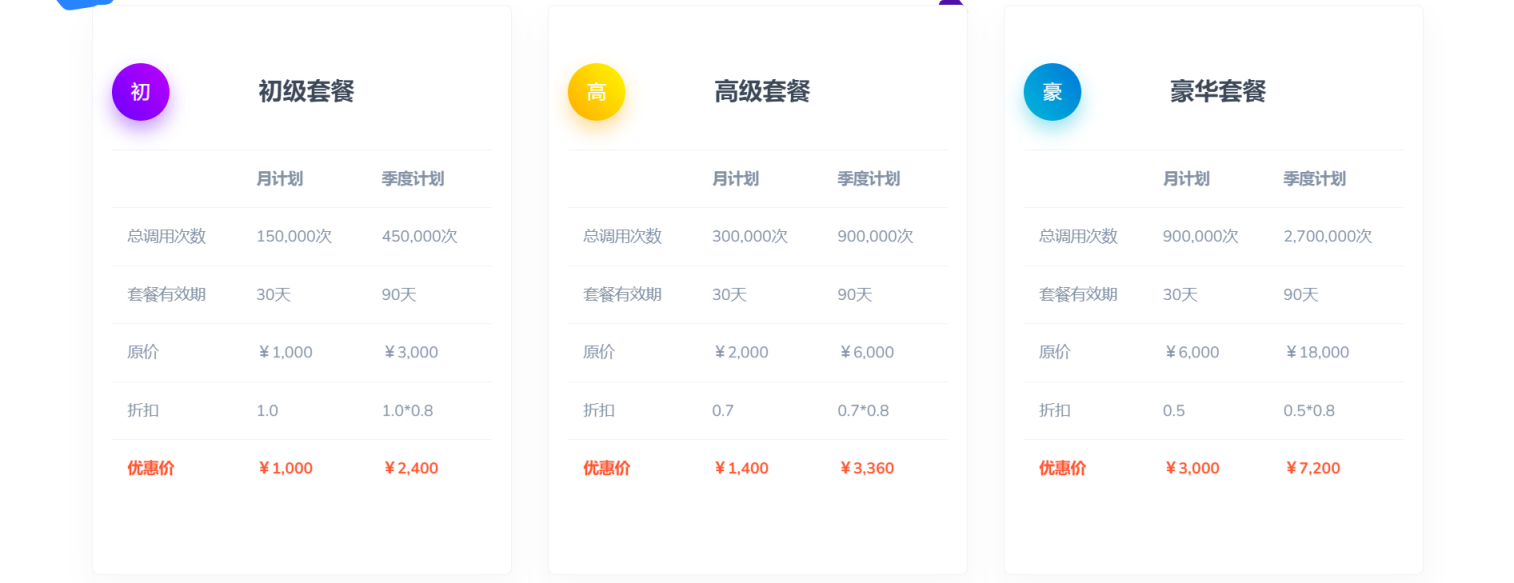Select the 初级套餐 title
The height and width of the screenshot is (583, 1514).
[x=306, y=92]
